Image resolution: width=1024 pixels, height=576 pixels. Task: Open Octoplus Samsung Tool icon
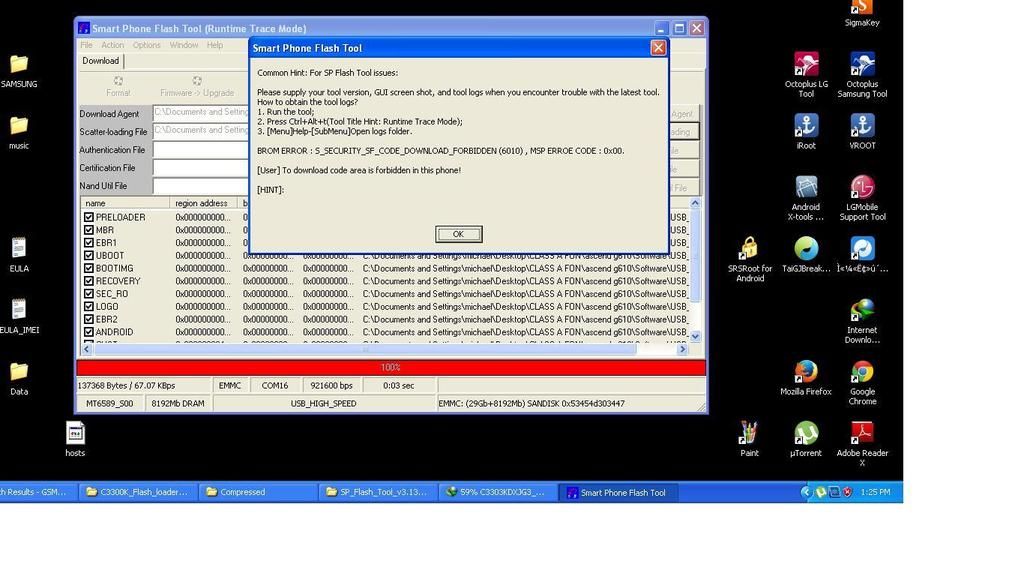pos(862,66)
